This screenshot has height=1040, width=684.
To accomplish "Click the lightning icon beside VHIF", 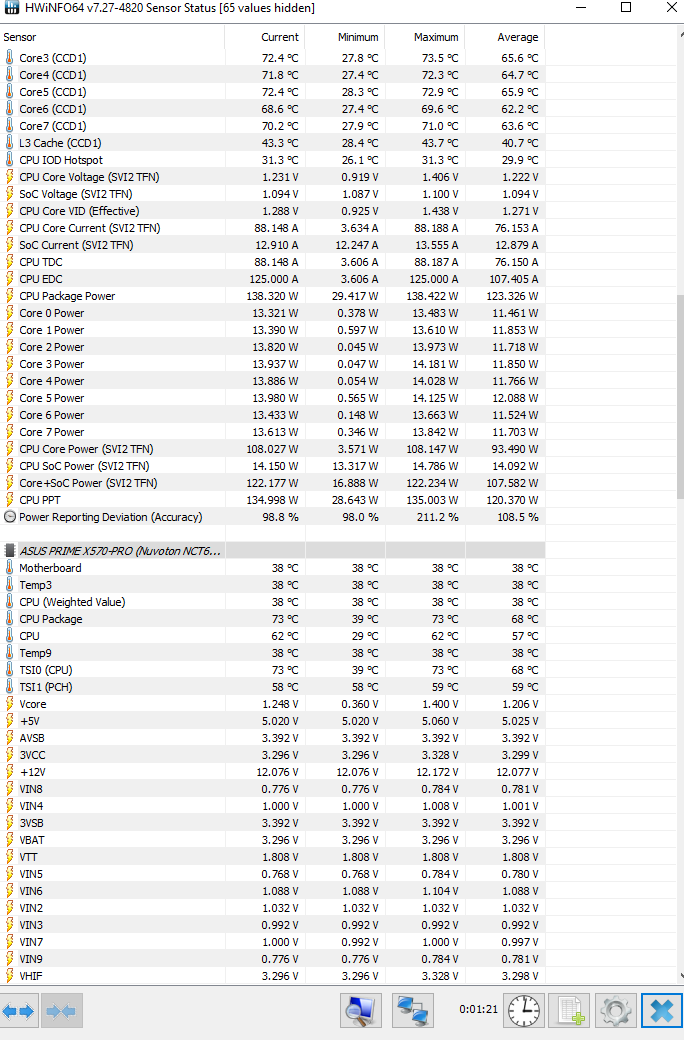I will tap(9, 976).
